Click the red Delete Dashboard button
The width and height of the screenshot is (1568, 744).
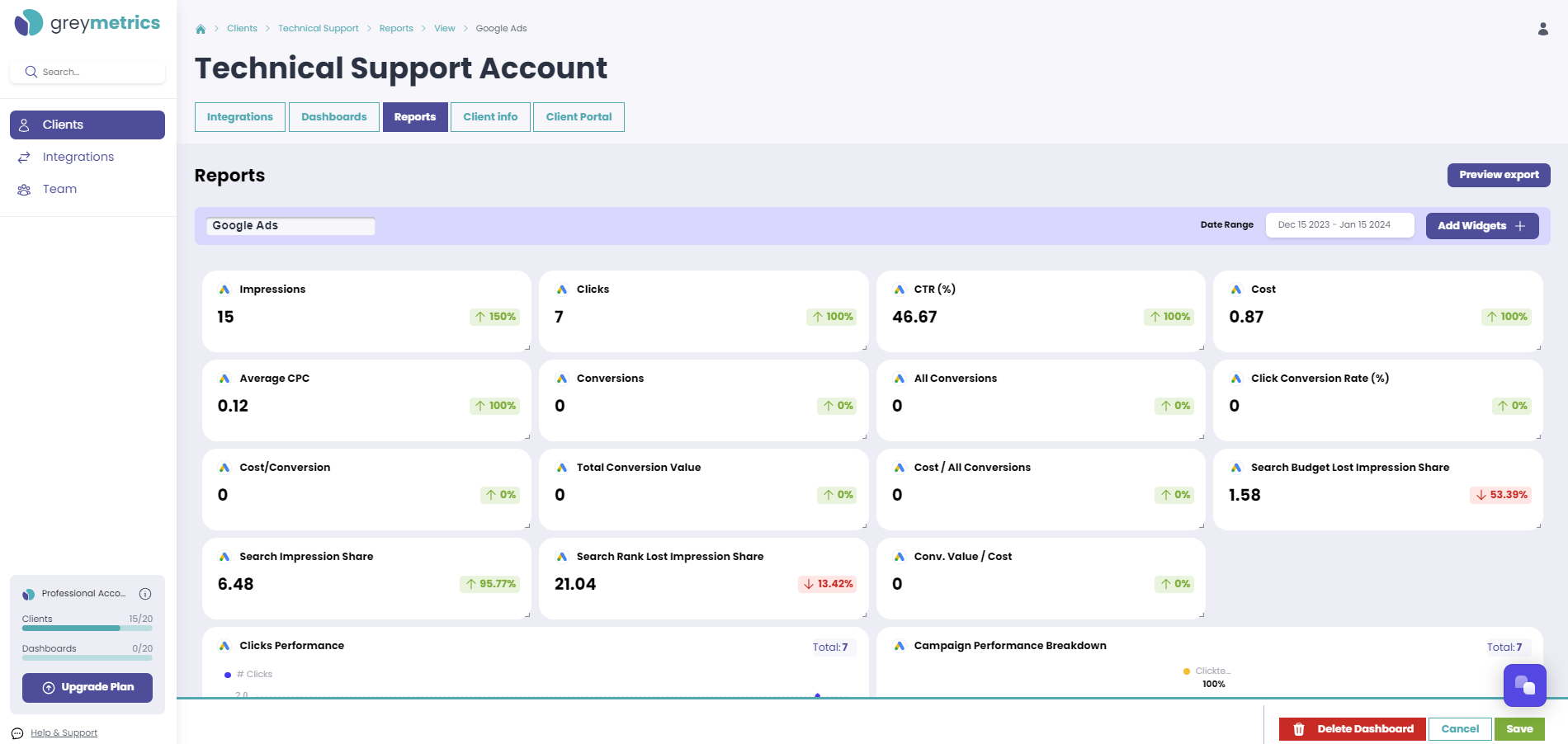tap(1352, 729)
